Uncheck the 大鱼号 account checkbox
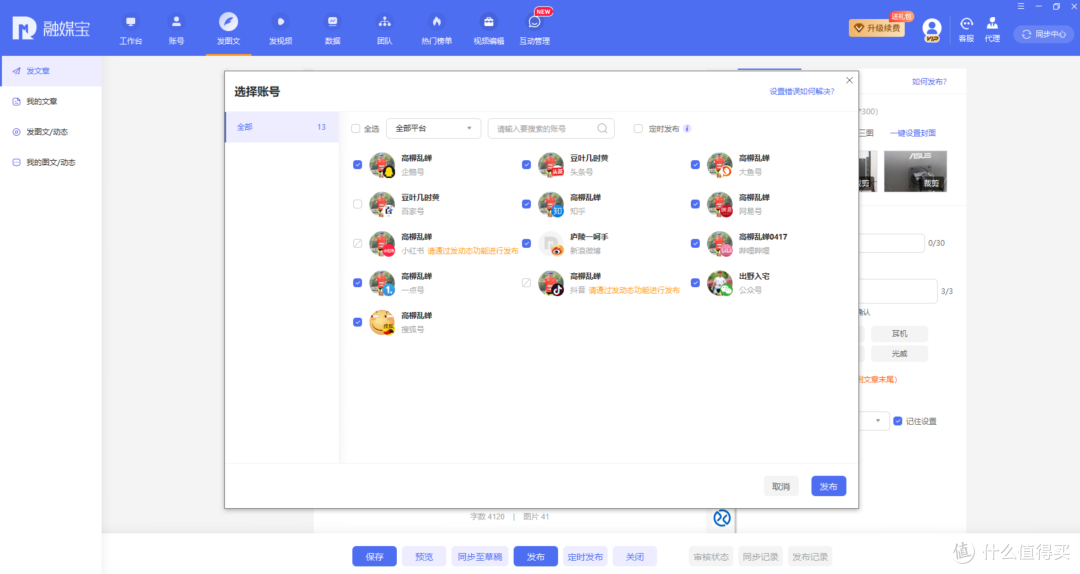This screenshot has width=1080, height=574. (695, 165)
